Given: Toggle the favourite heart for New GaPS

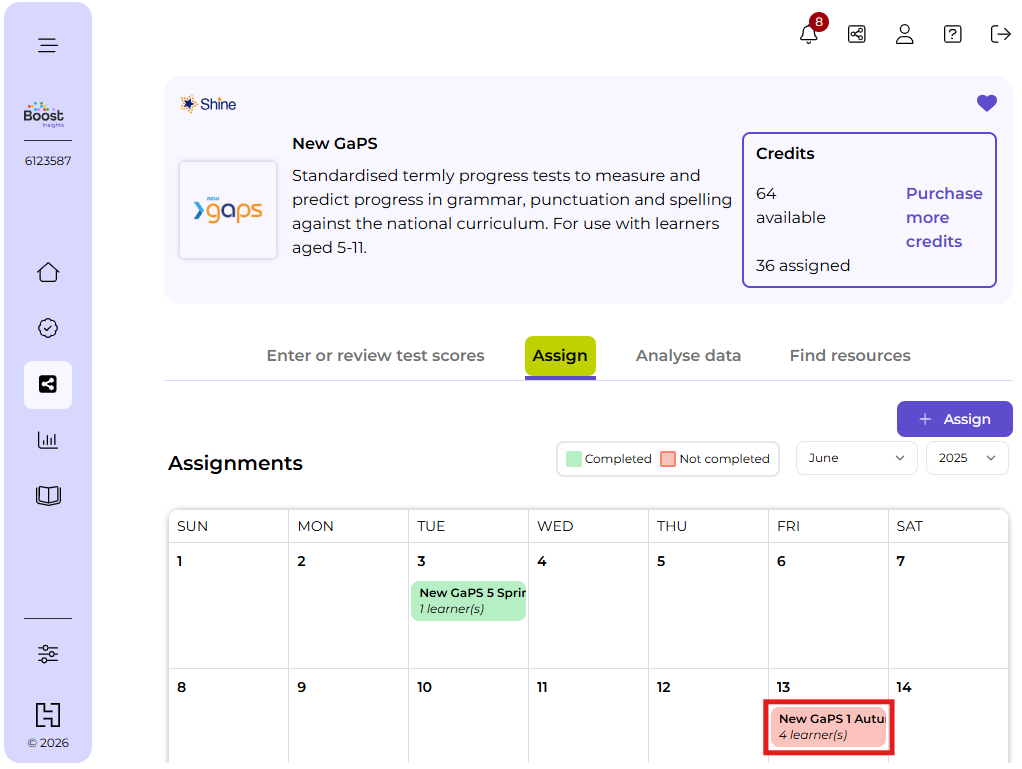Looking at the screenshot, I should pyautogui.click(x=987, y=103).
